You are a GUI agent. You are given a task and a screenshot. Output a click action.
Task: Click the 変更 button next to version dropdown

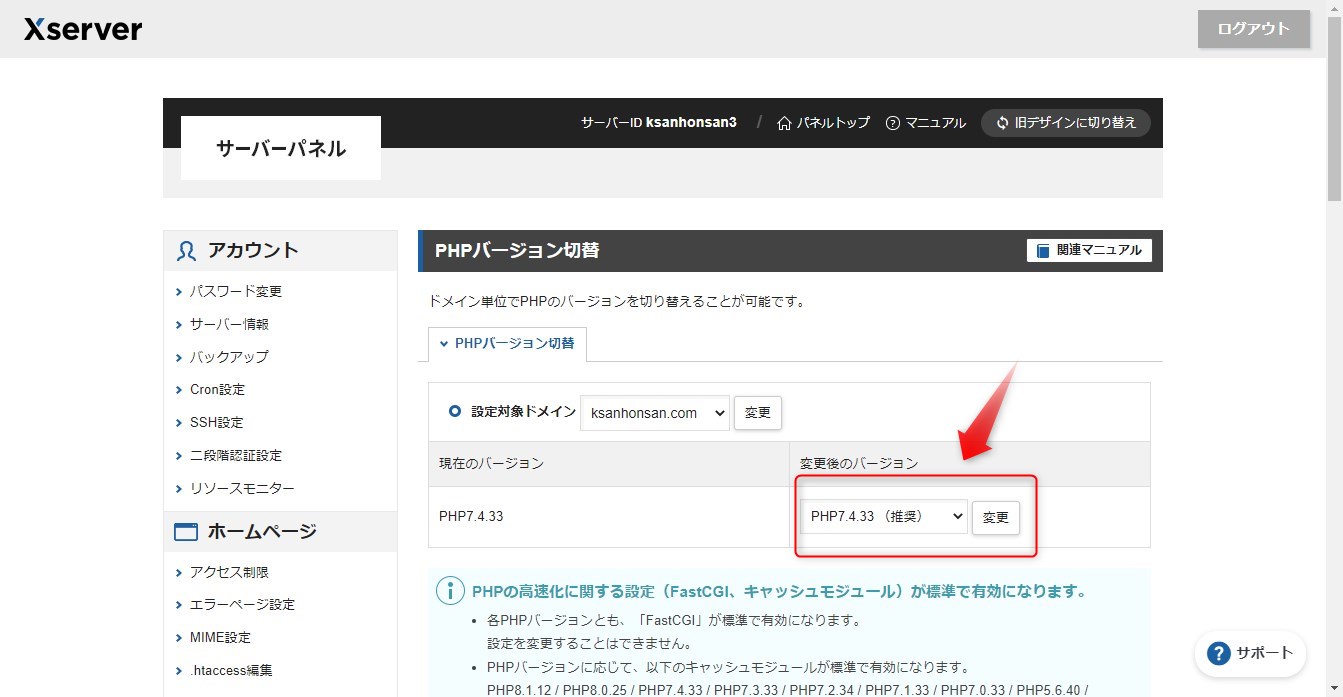click(x=995, y=517)
